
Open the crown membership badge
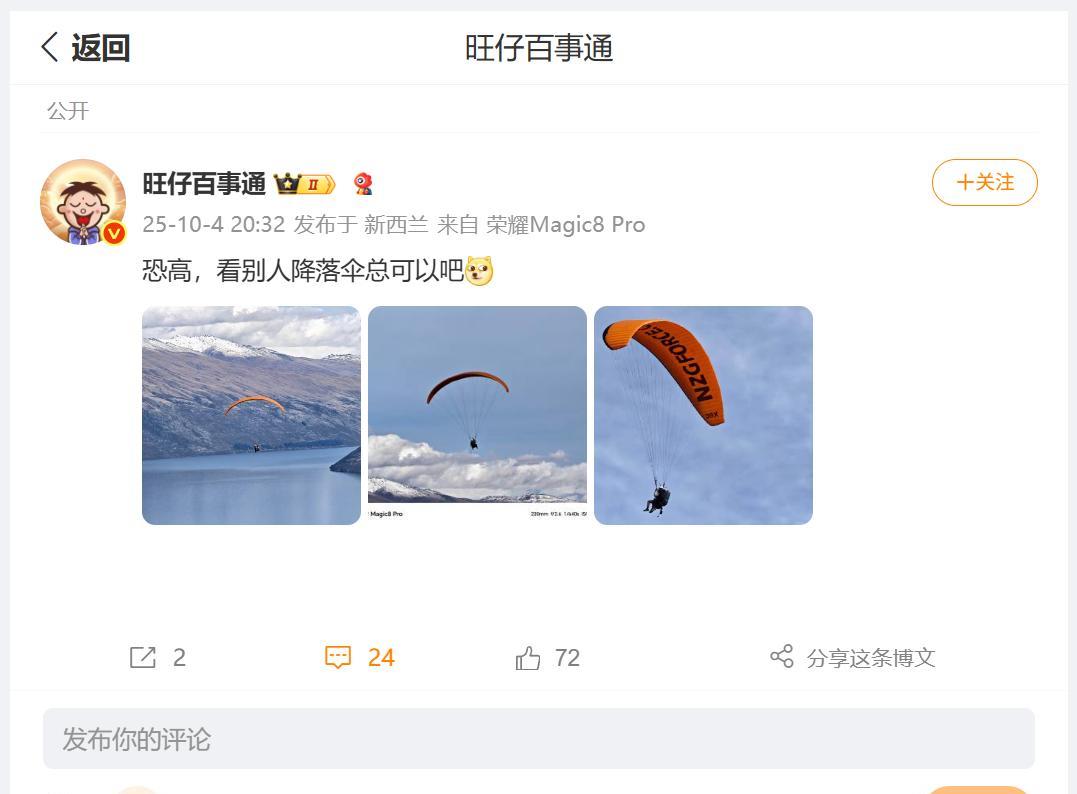(304, 184)
